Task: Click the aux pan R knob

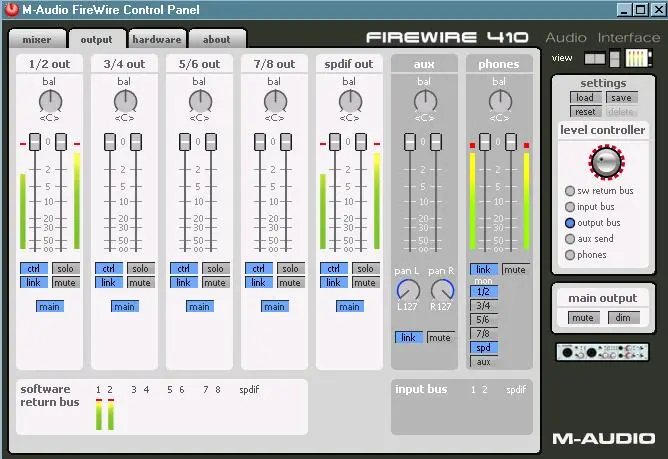Action: (x=442, y=291)
